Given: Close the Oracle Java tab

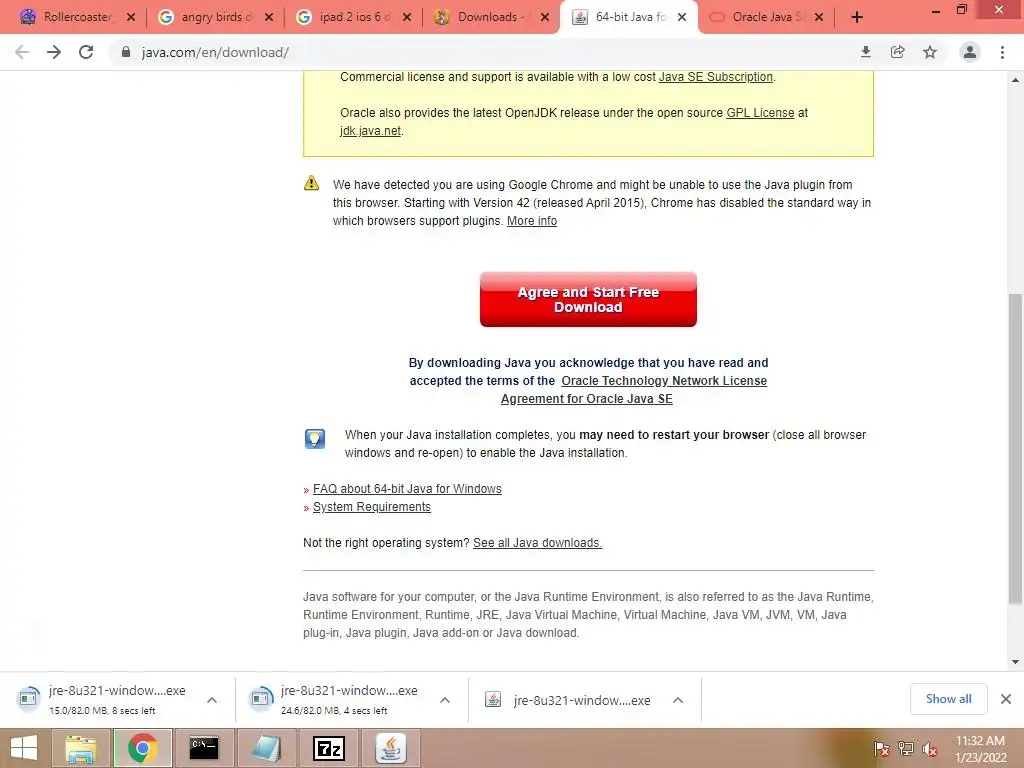Looking at the screenshot, I should click(x=819, y=17).
